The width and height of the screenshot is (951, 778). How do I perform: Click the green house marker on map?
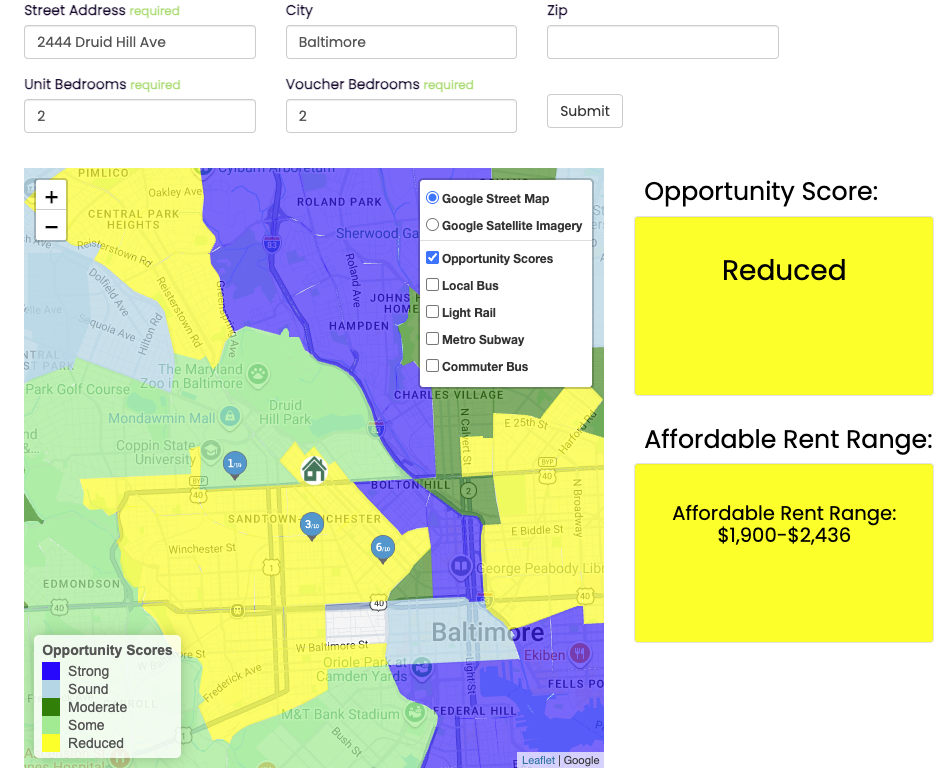click(x=314, y=468)
